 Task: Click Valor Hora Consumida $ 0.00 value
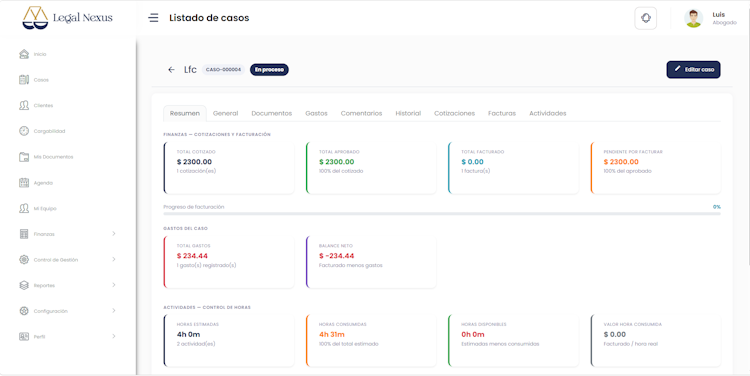click(x=615, y=334)
